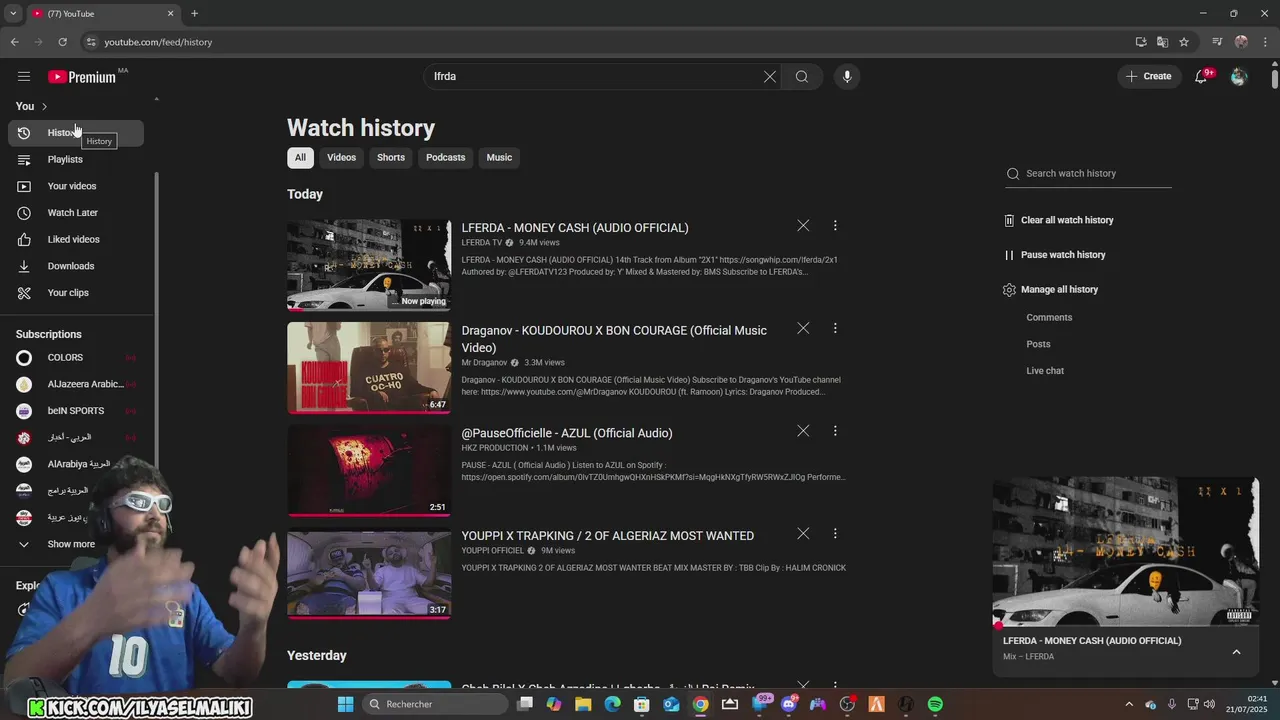1280x720 pixels.
Task: Open Chrome media controls icon
Action: coord(1217,42)
